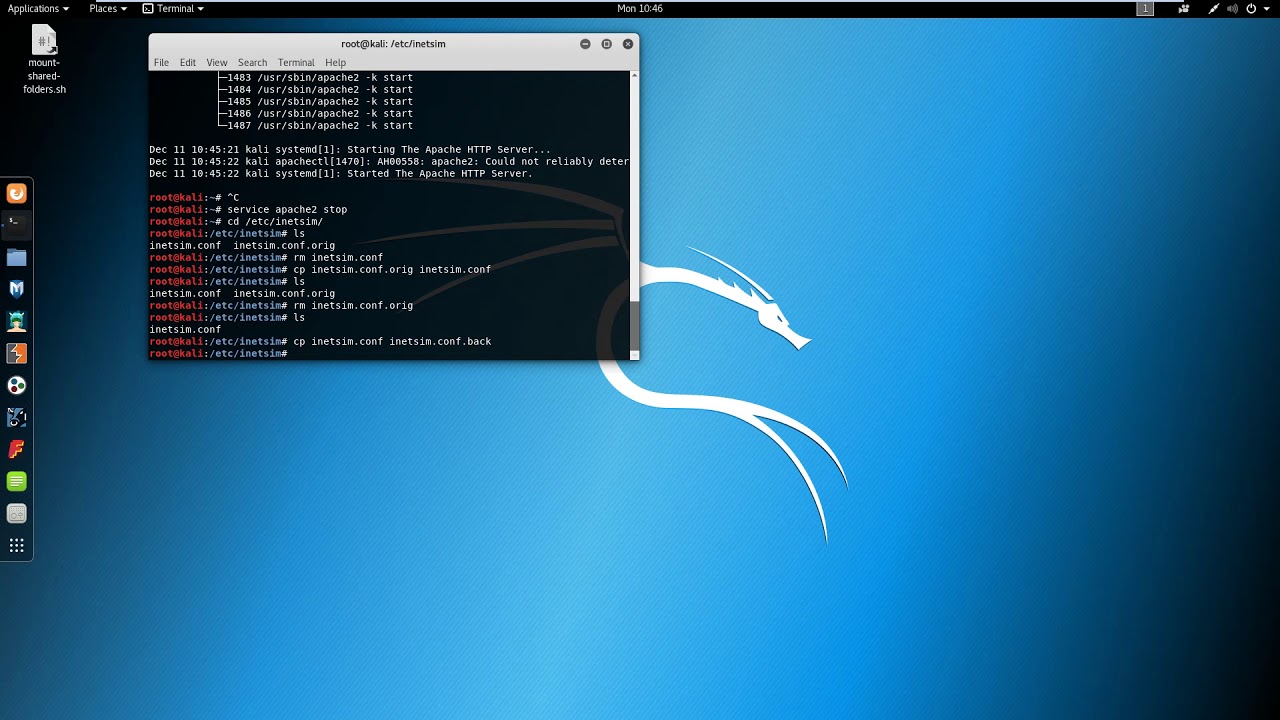Click the clock Mon 10:46
Image resolution: width=1280 pixels, height=720 pixels.
[x=640, y=8]
